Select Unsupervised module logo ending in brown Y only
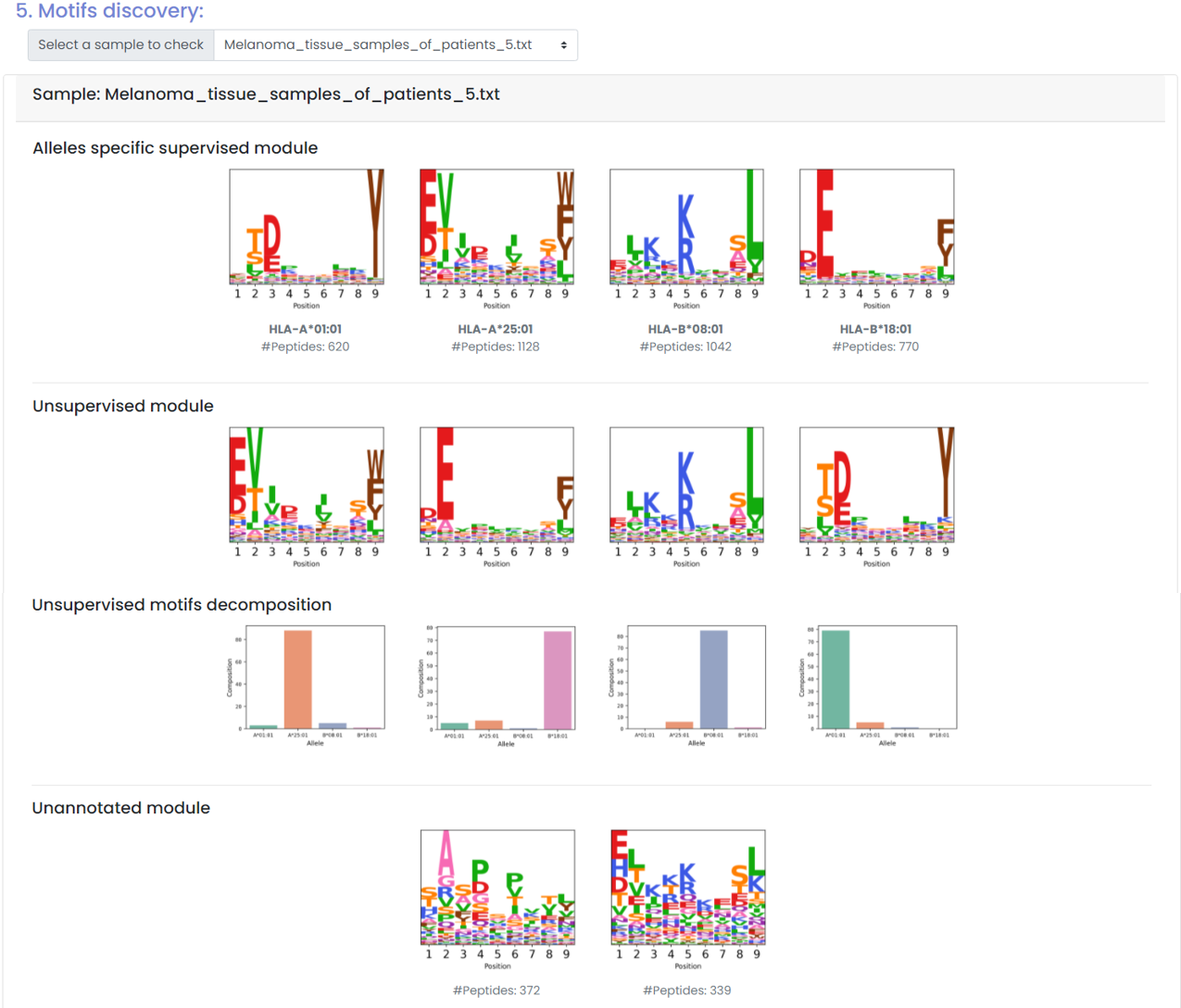This screenshot has height=1008, width=1181. tap(876, 485)
